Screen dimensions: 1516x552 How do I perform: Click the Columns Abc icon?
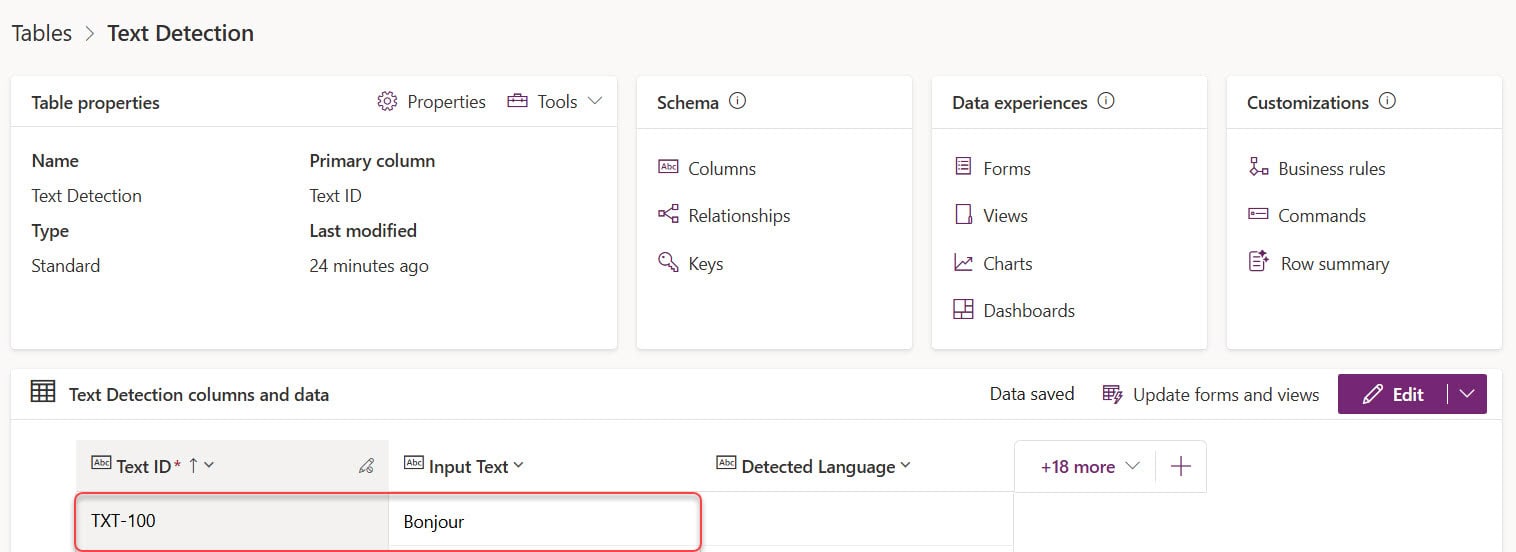tap(668, 167)
